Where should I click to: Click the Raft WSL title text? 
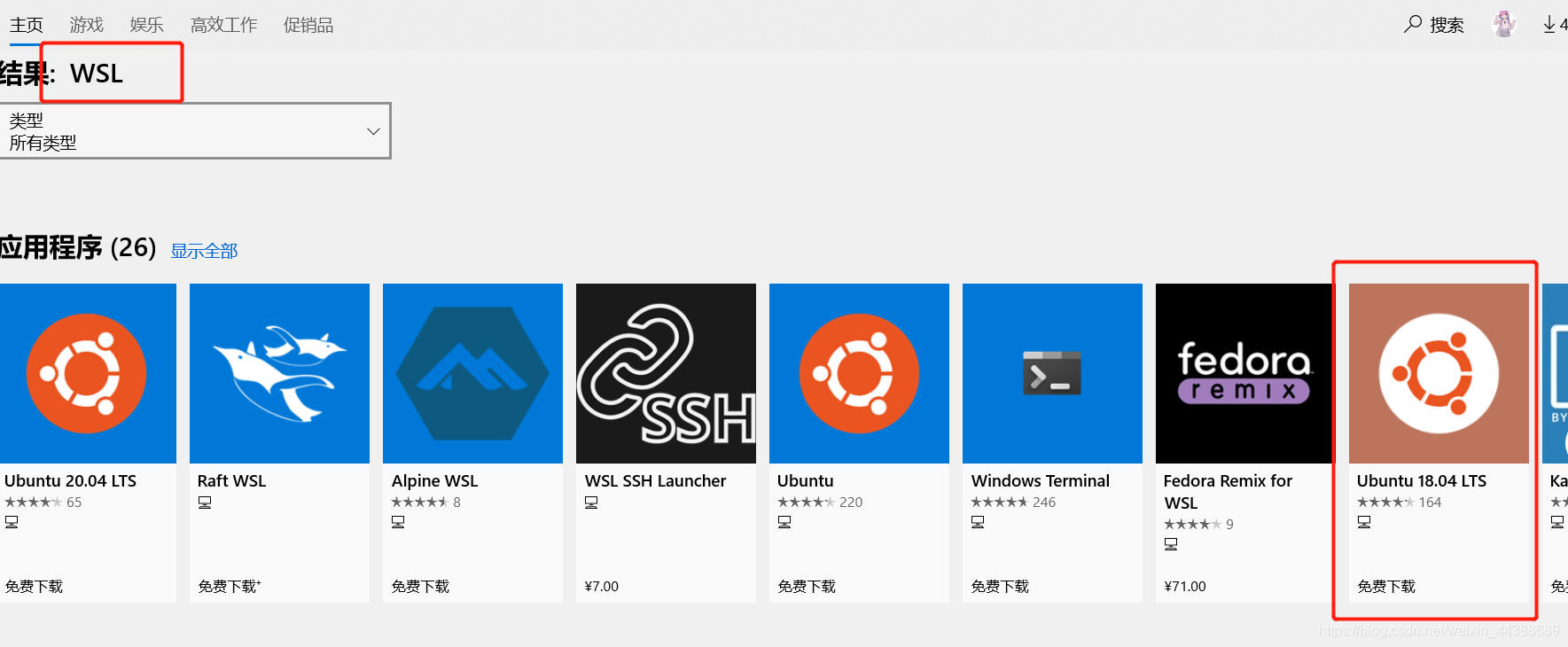231,480
